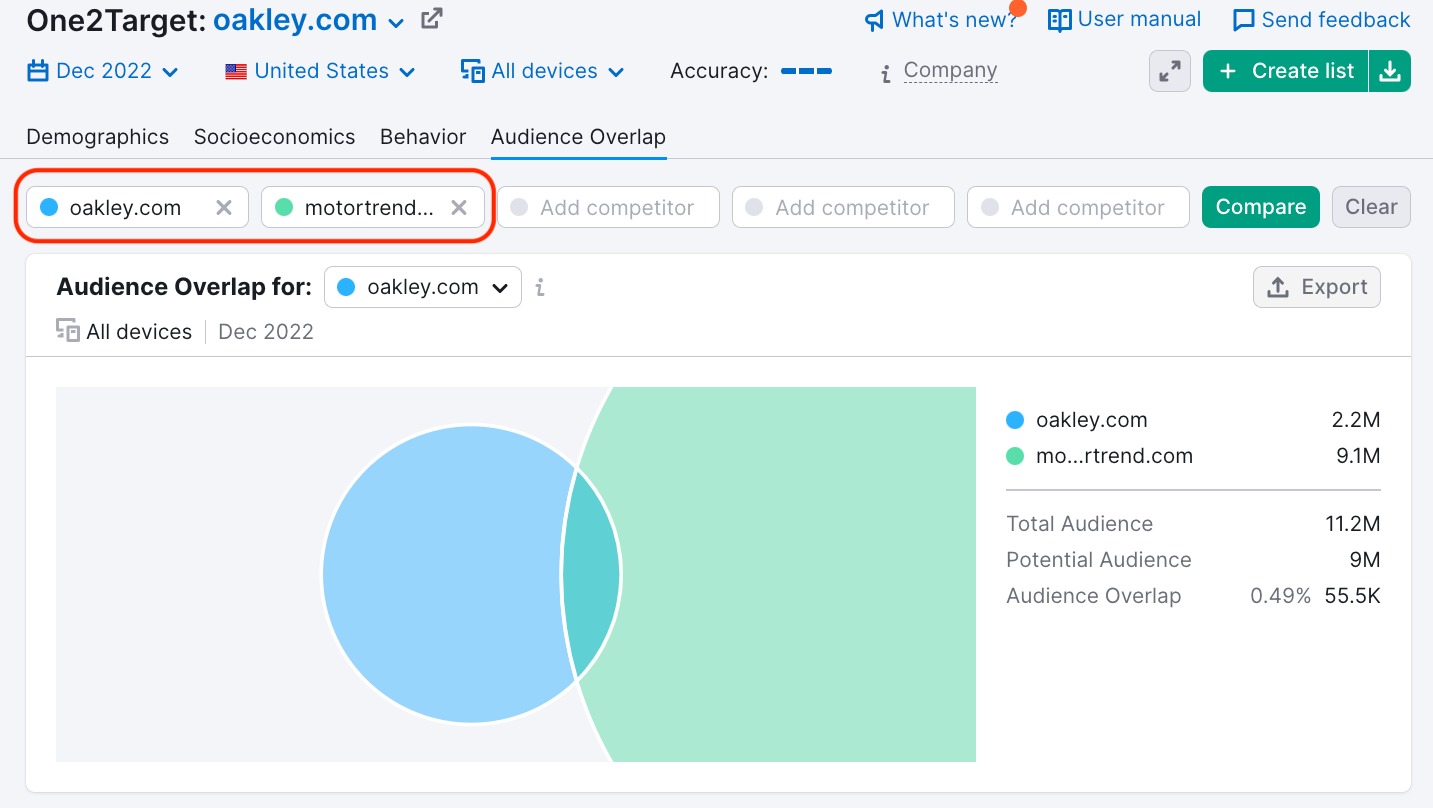Click the motortrend competitor input field

[x=373, y=207]
